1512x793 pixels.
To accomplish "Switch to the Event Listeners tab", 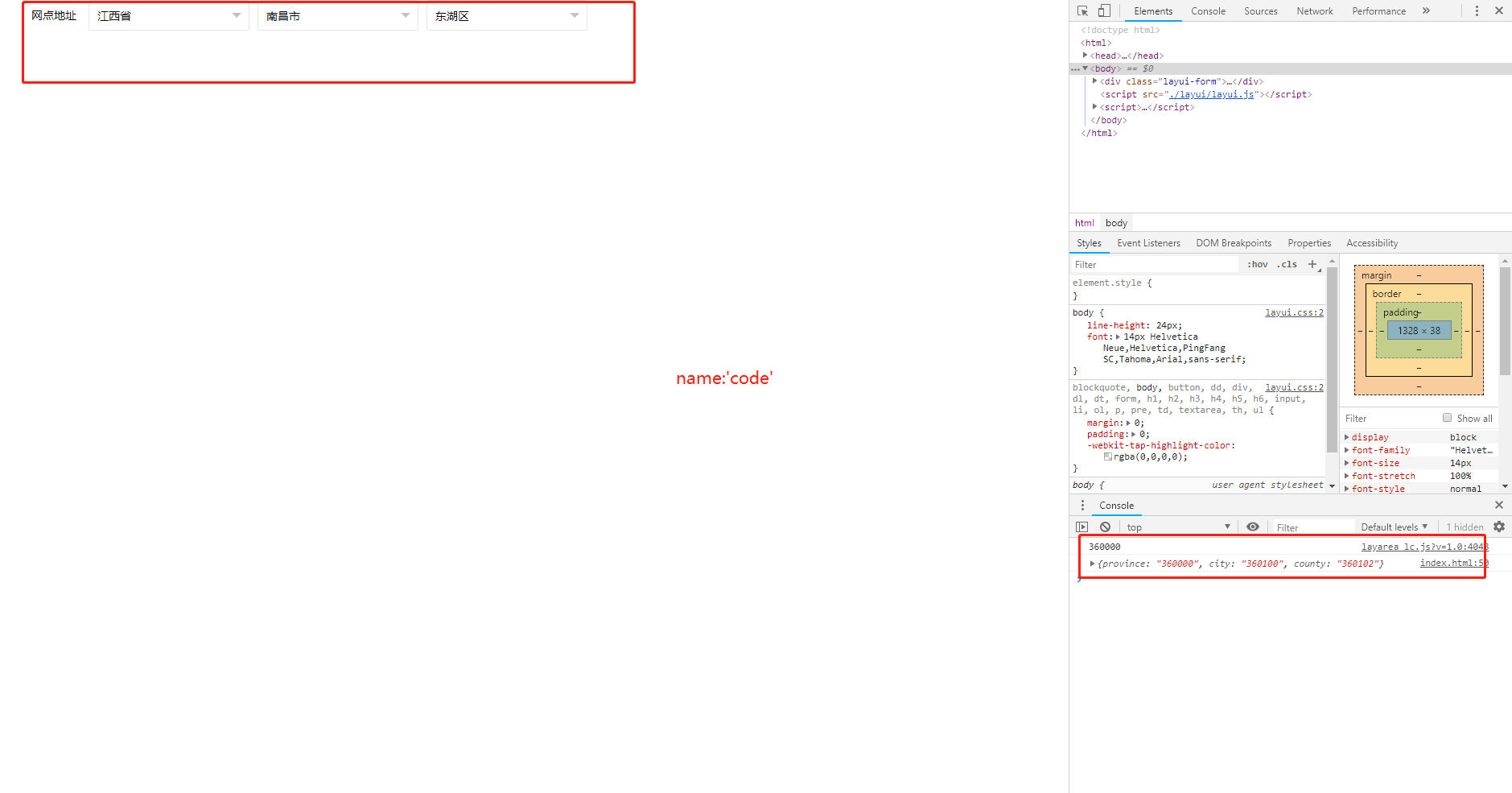I will point(1148,243).
